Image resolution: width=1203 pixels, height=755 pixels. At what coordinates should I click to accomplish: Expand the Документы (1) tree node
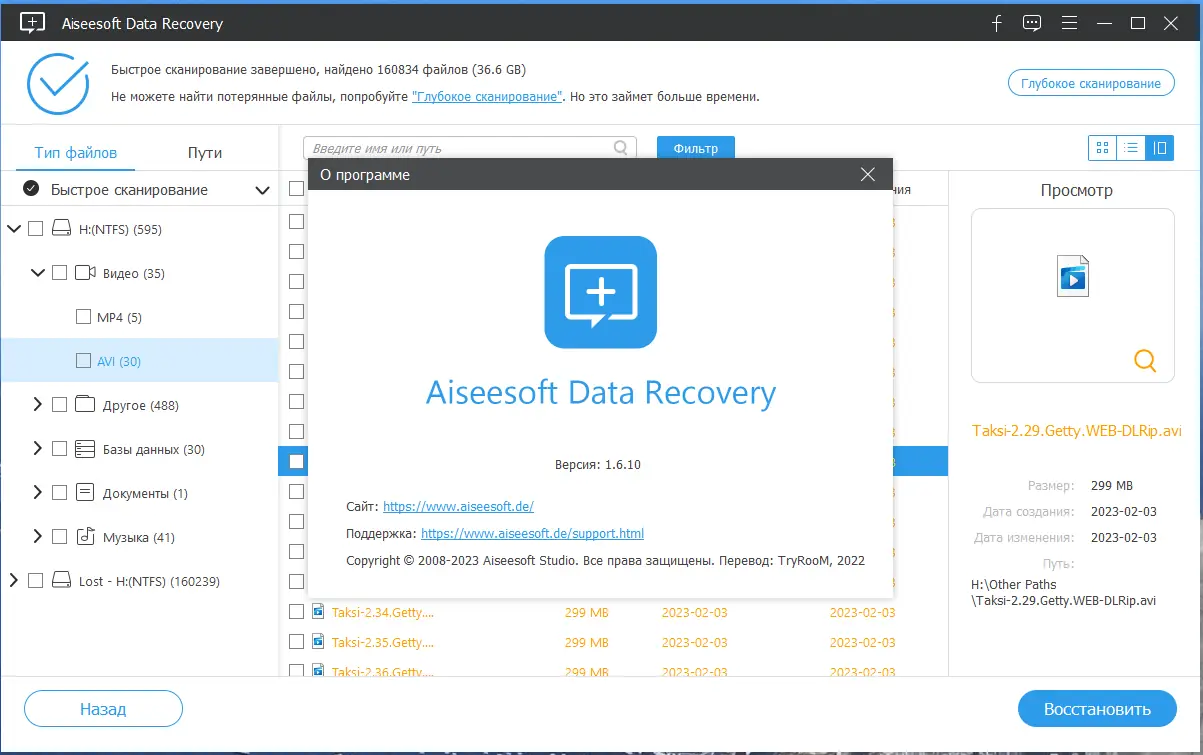click(38, 493)
